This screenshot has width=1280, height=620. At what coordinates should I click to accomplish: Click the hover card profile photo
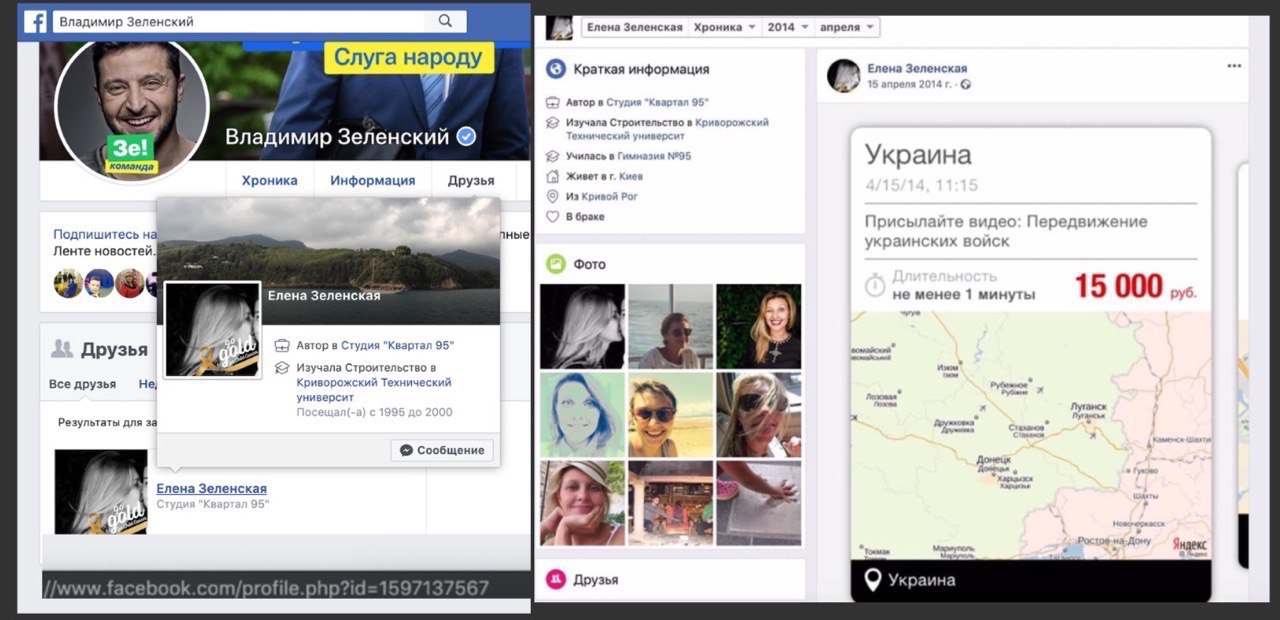(212, 329)
